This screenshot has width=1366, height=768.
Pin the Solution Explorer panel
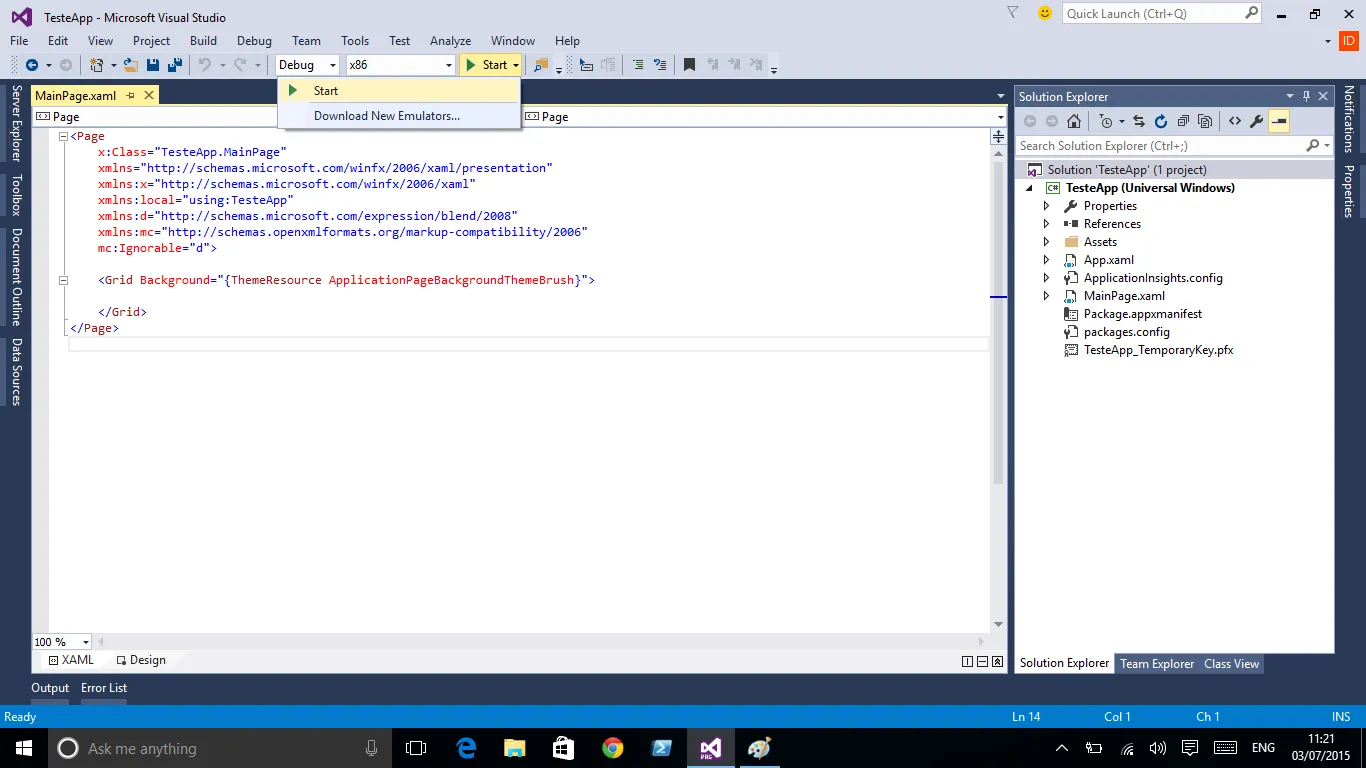pyautogui.click(x=1306, y=96)
